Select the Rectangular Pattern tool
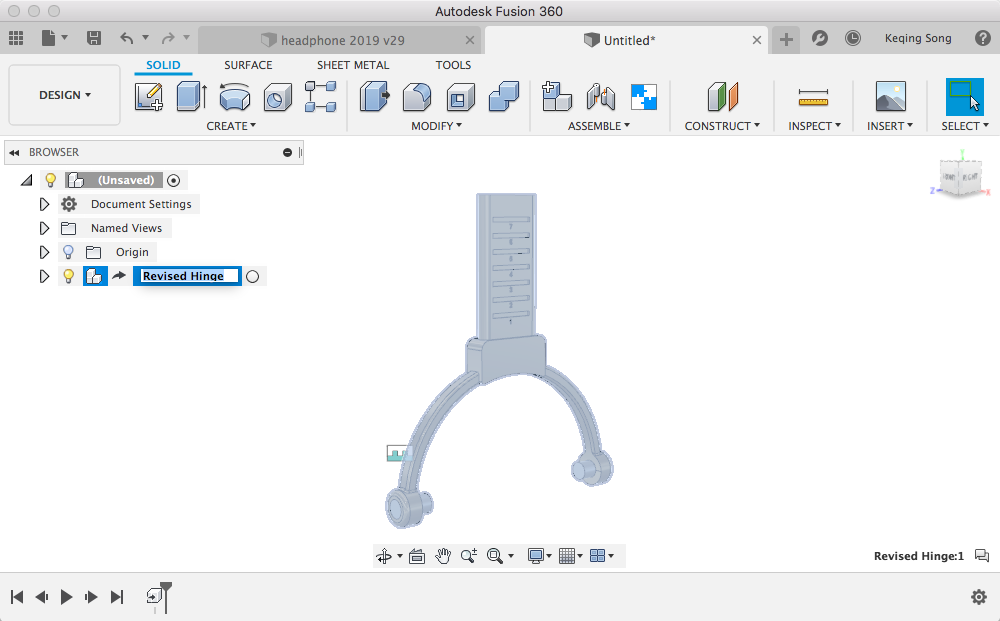Screen dimensions: 1000x621 (x=320, y=97)
